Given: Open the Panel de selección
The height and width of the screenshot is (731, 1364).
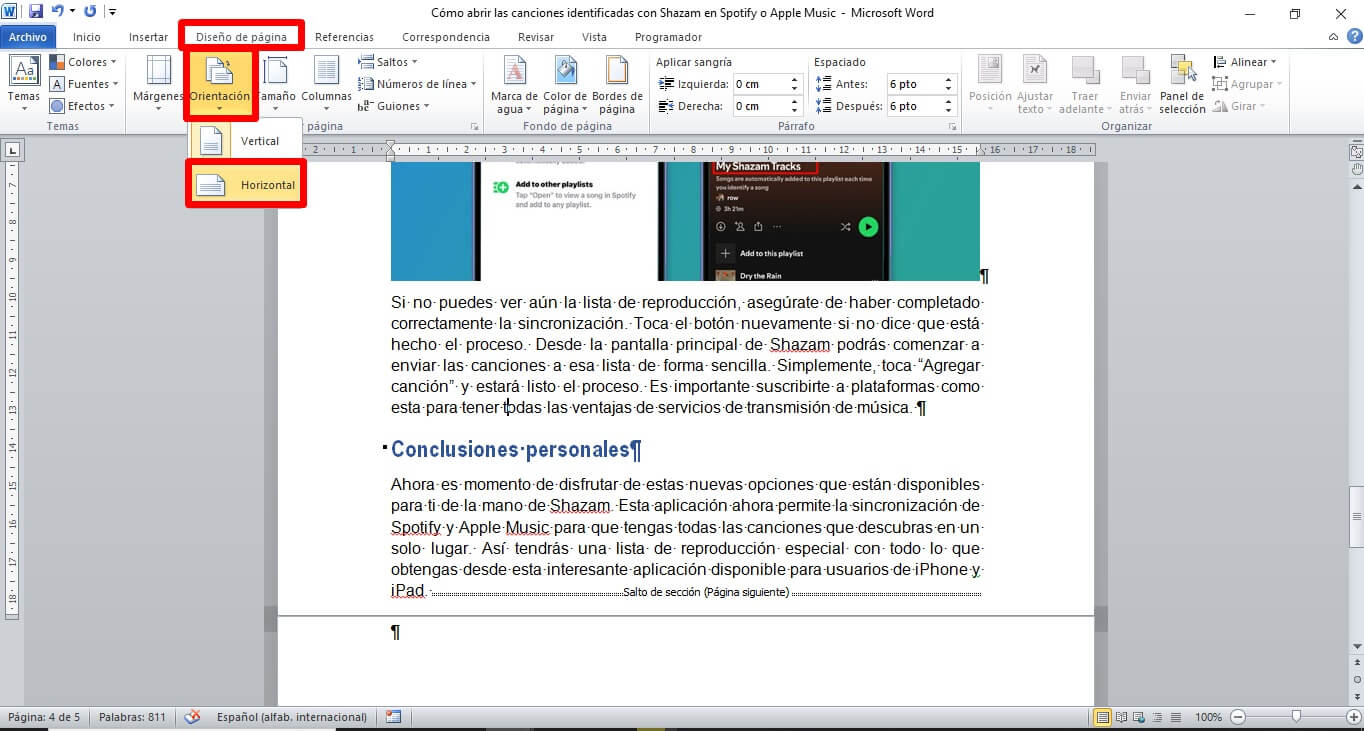Looking at the screenshot, I should point(1183,84).
